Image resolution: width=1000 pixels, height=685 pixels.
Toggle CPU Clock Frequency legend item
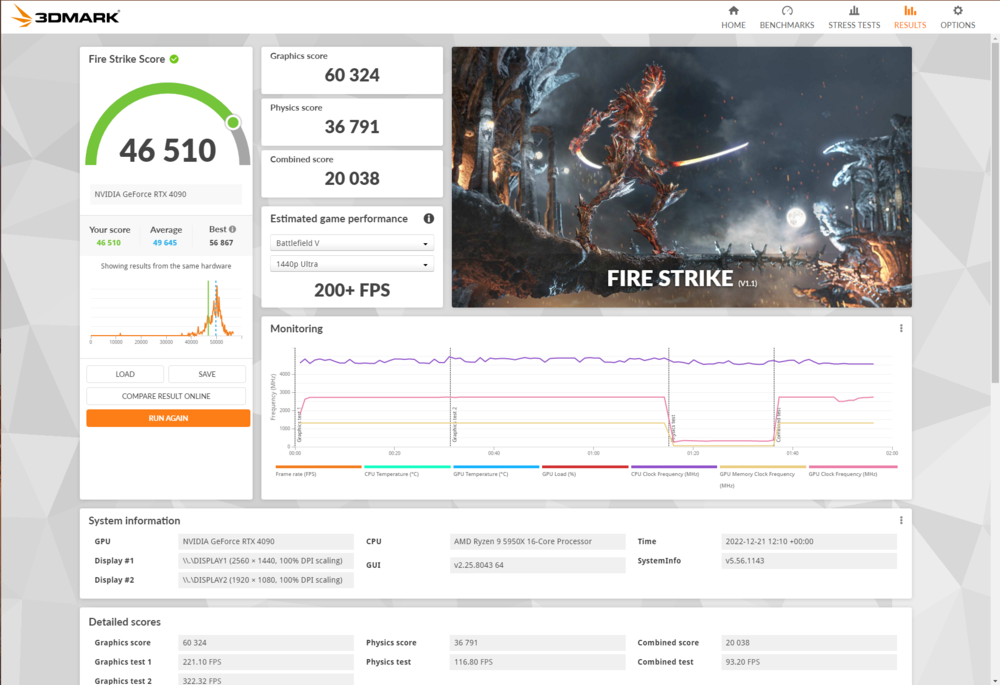coord(673,471)
